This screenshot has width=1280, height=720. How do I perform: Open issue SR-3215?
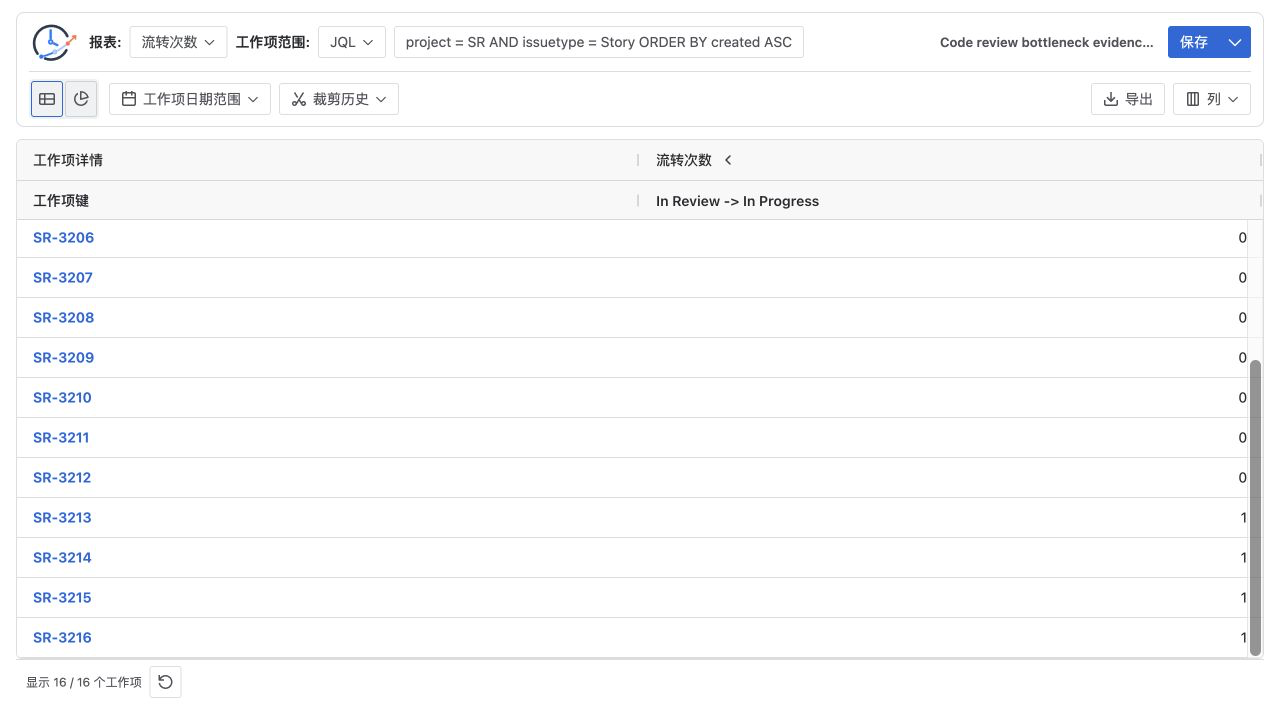[62, 598]
